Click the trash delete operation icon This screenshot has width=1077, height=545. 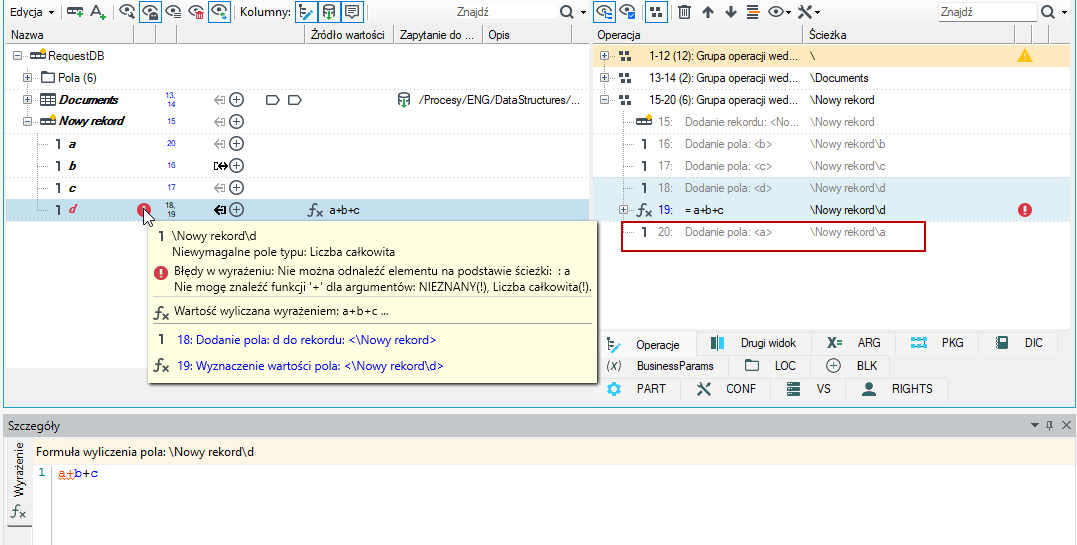point(684,12)
